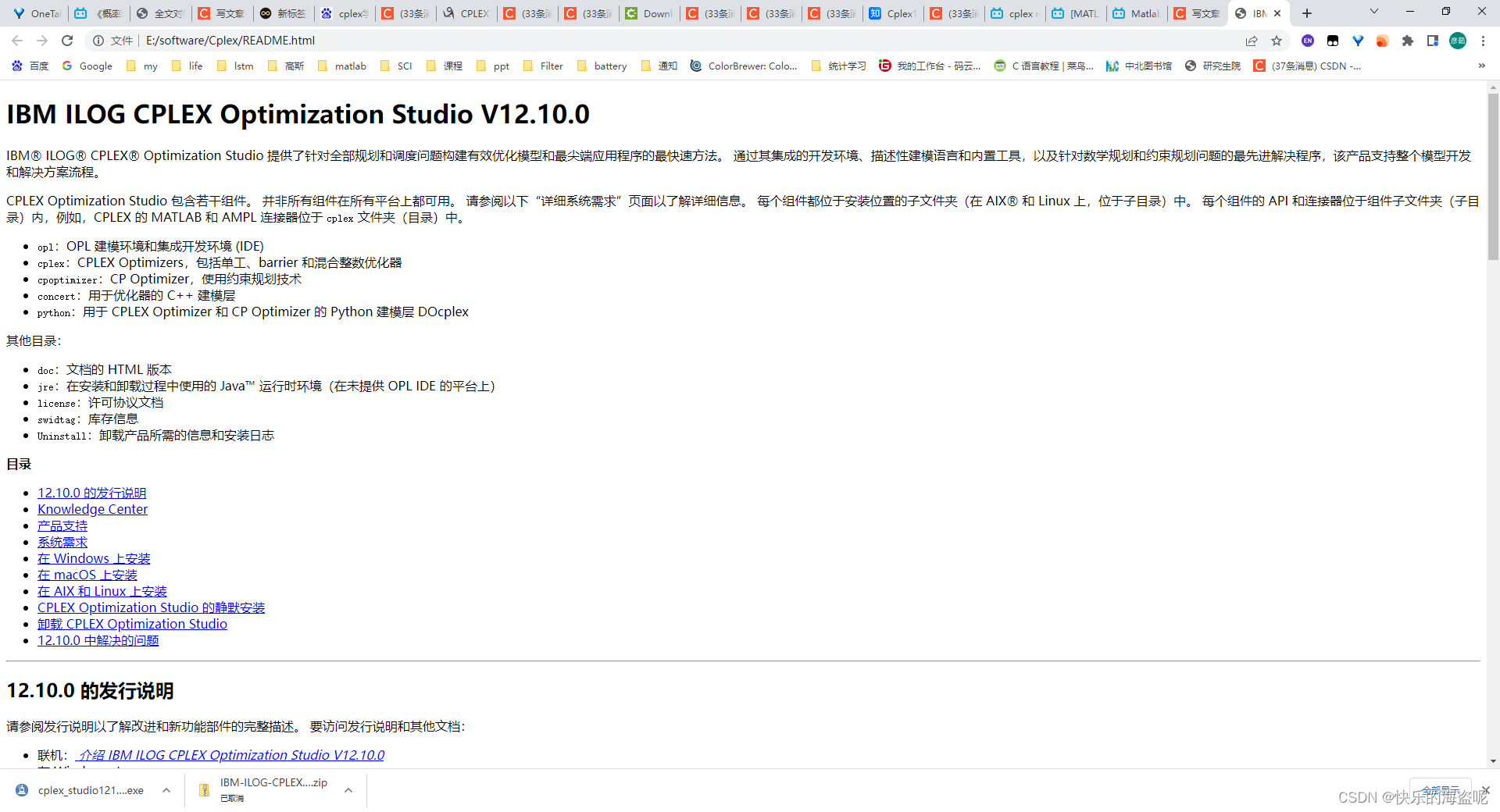
Task: Show more bookmarks with the double-chevron
Action: tap(1482, 66)
